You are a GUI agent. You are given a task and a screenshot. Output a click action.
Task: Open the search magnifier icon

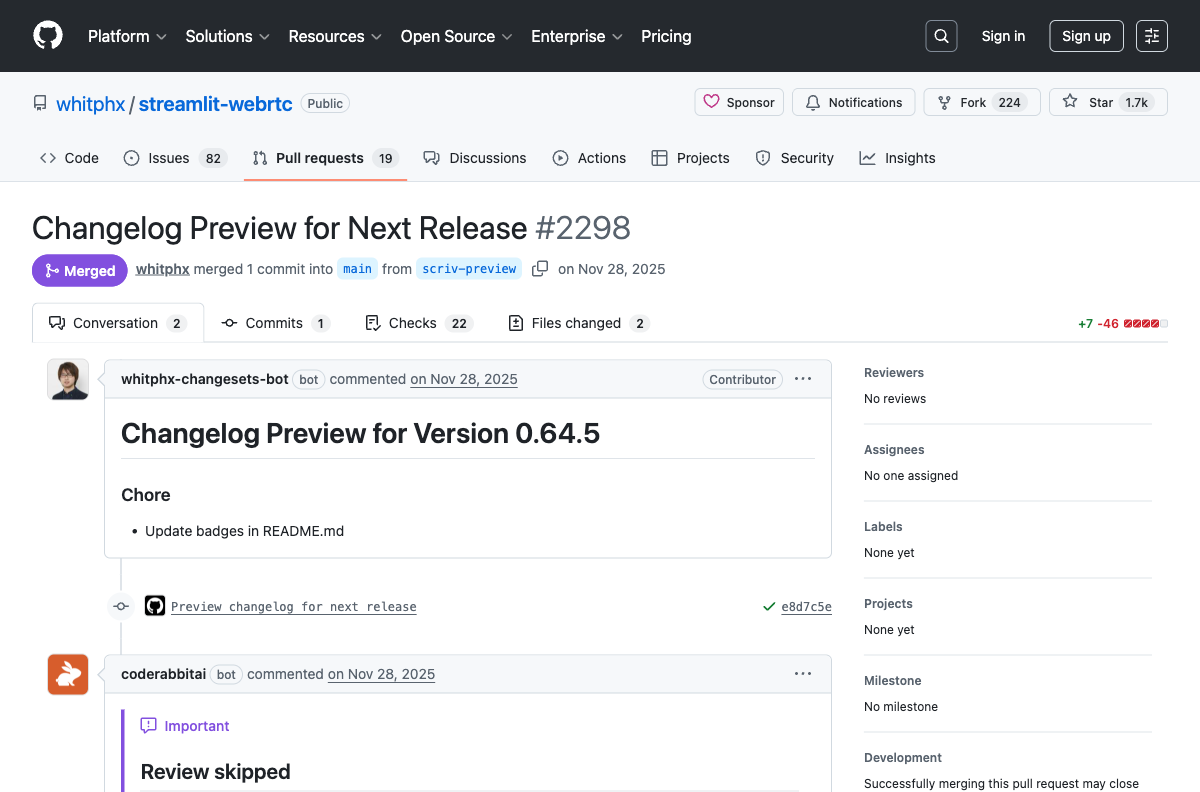941,36
